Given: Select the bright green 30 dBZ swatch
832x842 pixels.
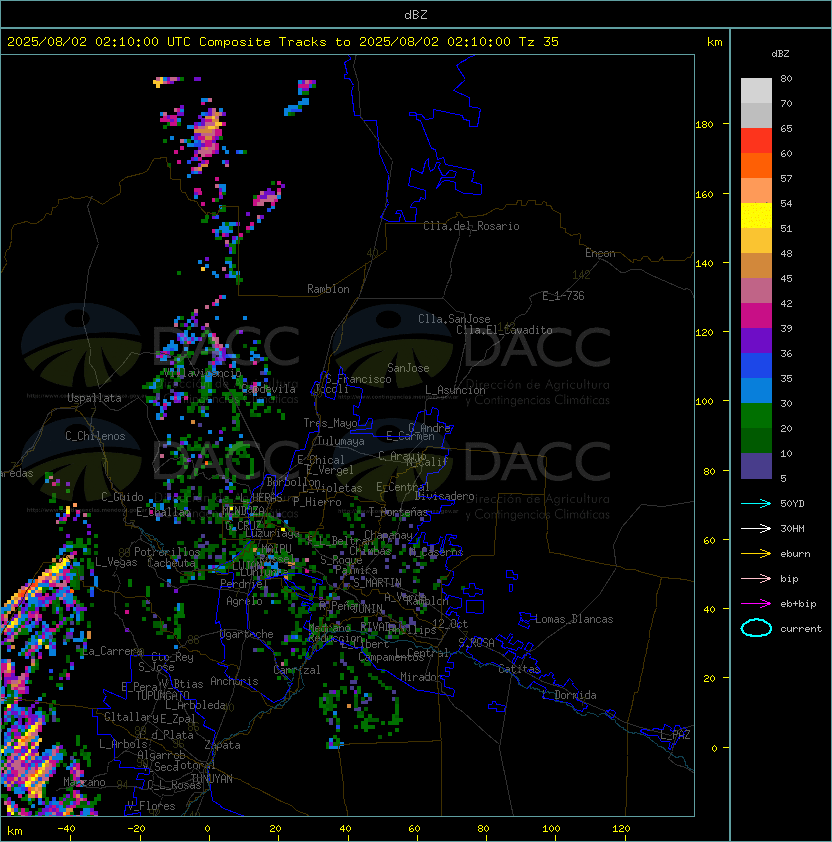Looking at the screenshot, I should (x=756, y=415).
